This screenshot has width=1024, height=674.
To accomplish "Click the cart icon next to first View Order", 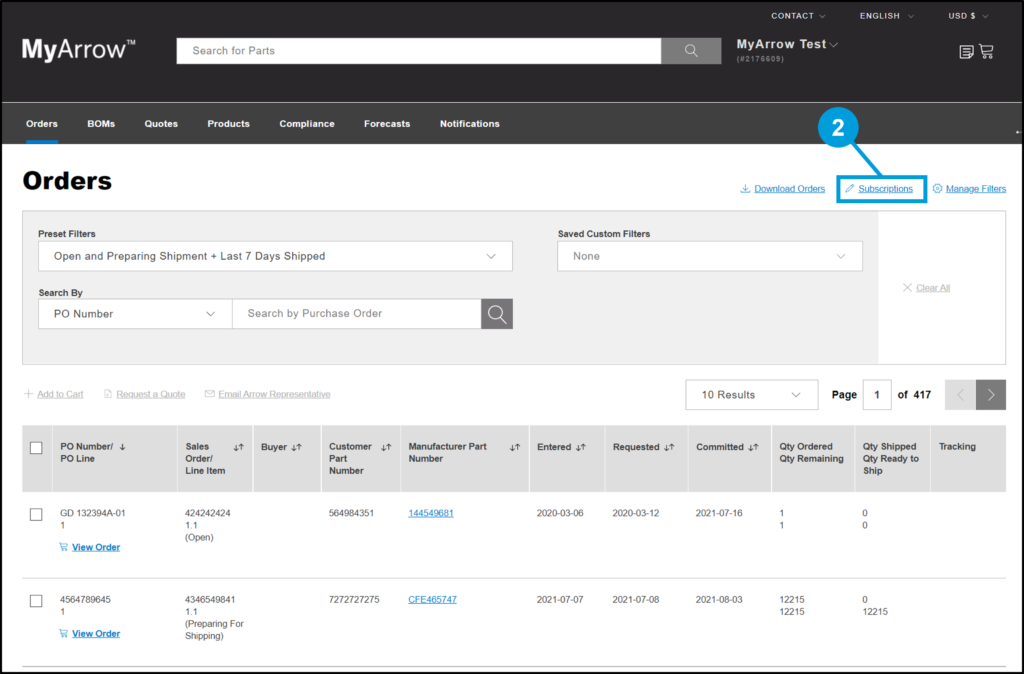I will coord(62,547).
